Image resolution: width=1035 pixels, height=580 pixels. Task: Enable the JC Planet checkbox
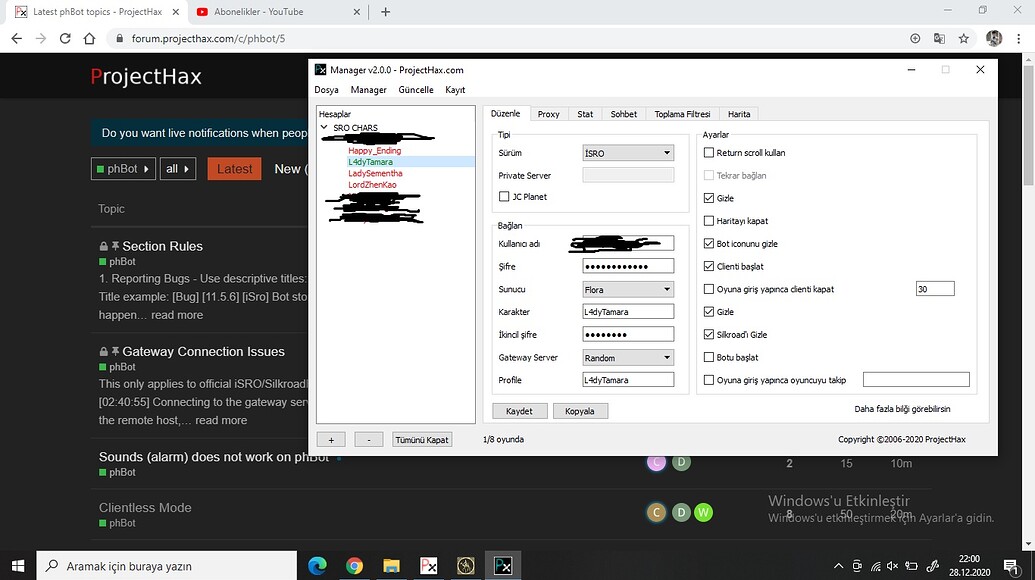pyautogui.click(x=505, y=196)
